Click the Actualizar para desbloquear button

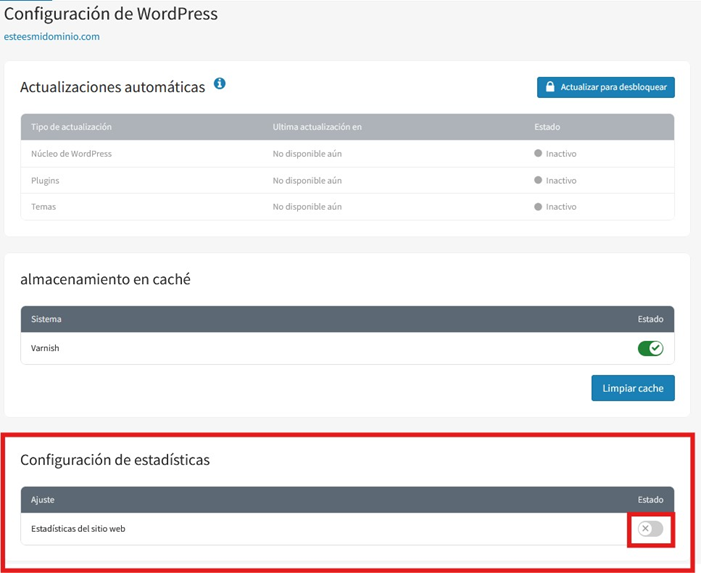tap(606, 87)
